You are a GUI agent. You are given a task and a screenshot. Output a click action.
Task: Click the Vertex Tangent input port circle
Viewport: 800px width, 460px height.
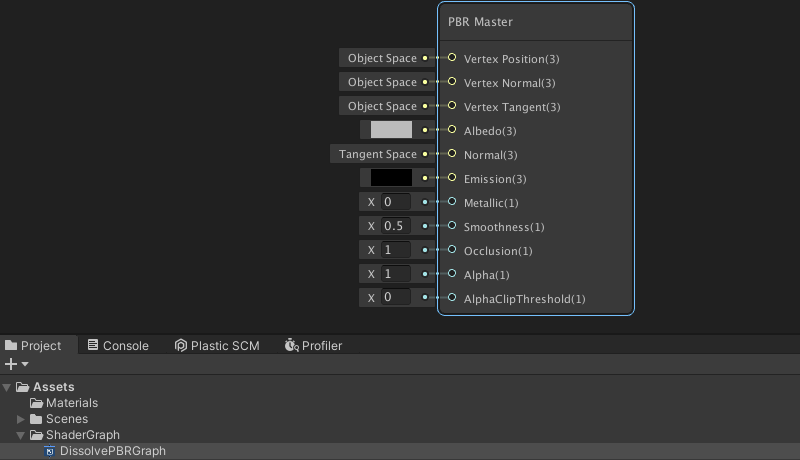coord(452,106)
